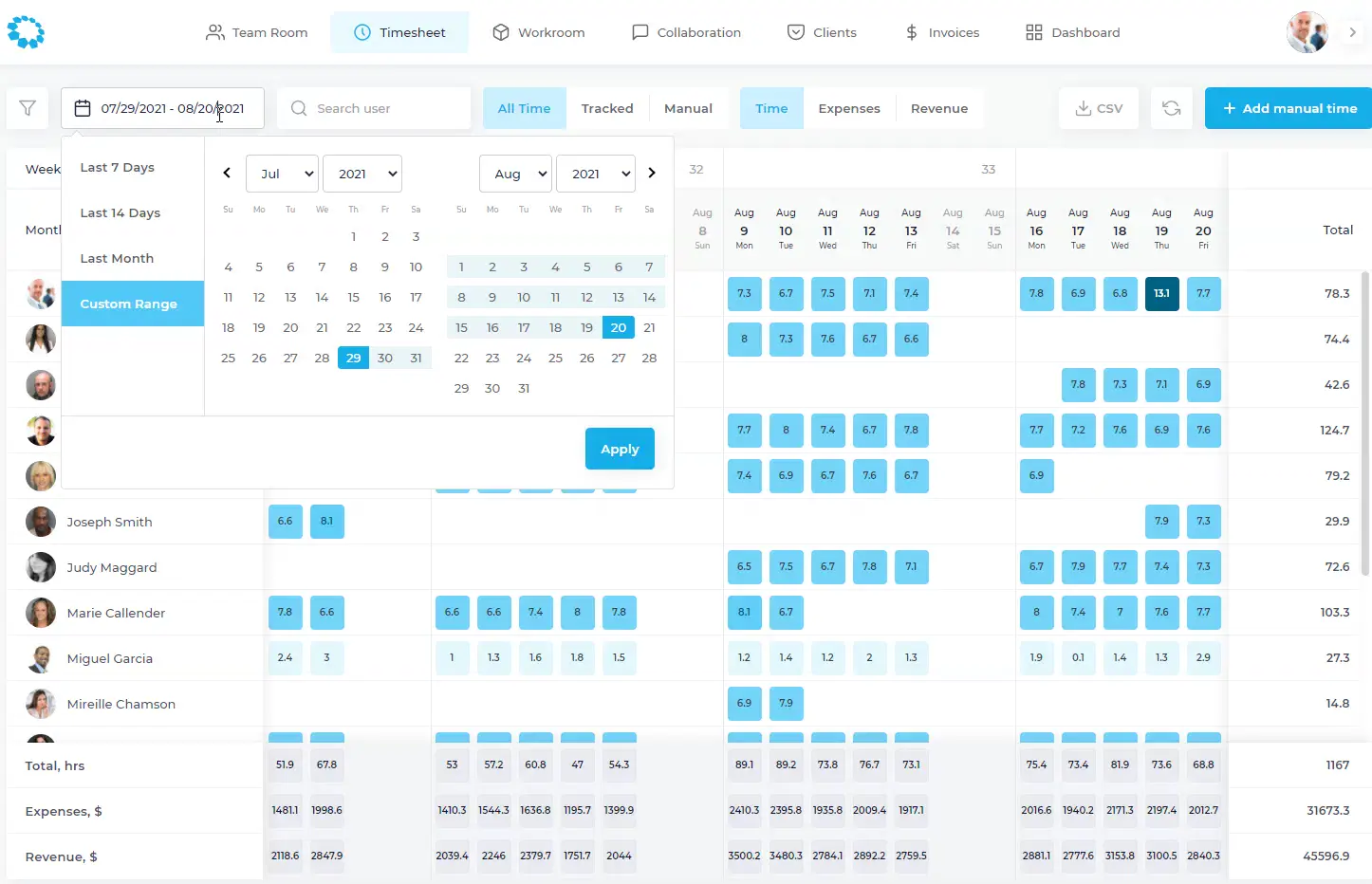Switch to Tracked time filter
The height and width of the screenshot is (884, 1372).
[x=607, y=108]
